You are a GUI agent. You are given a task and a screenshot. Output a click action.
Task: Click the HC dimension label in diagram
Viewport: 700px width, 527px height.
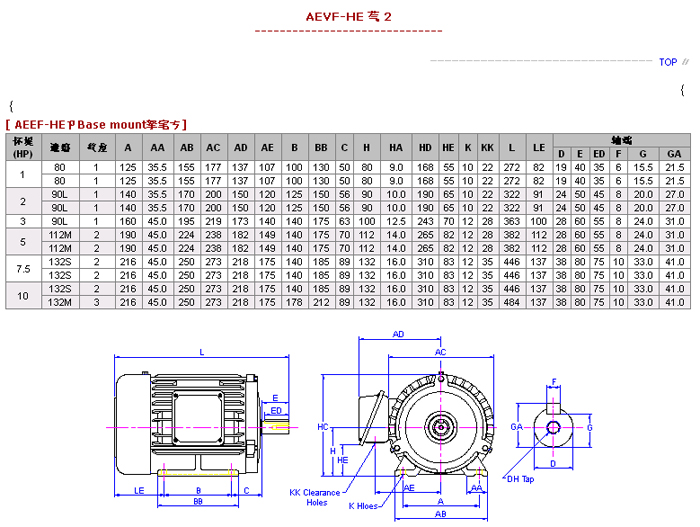pyautogui.click(x=322, y=426)
